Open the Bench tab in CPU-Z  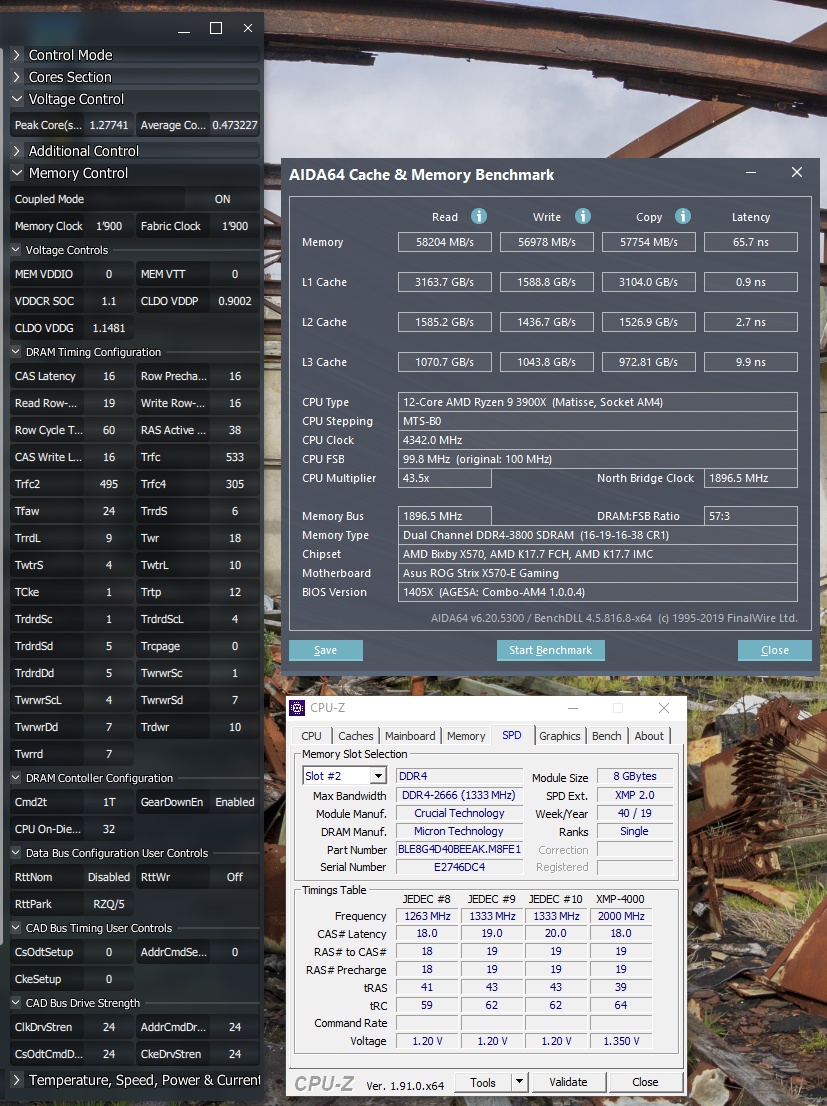(x=607, y=736)
